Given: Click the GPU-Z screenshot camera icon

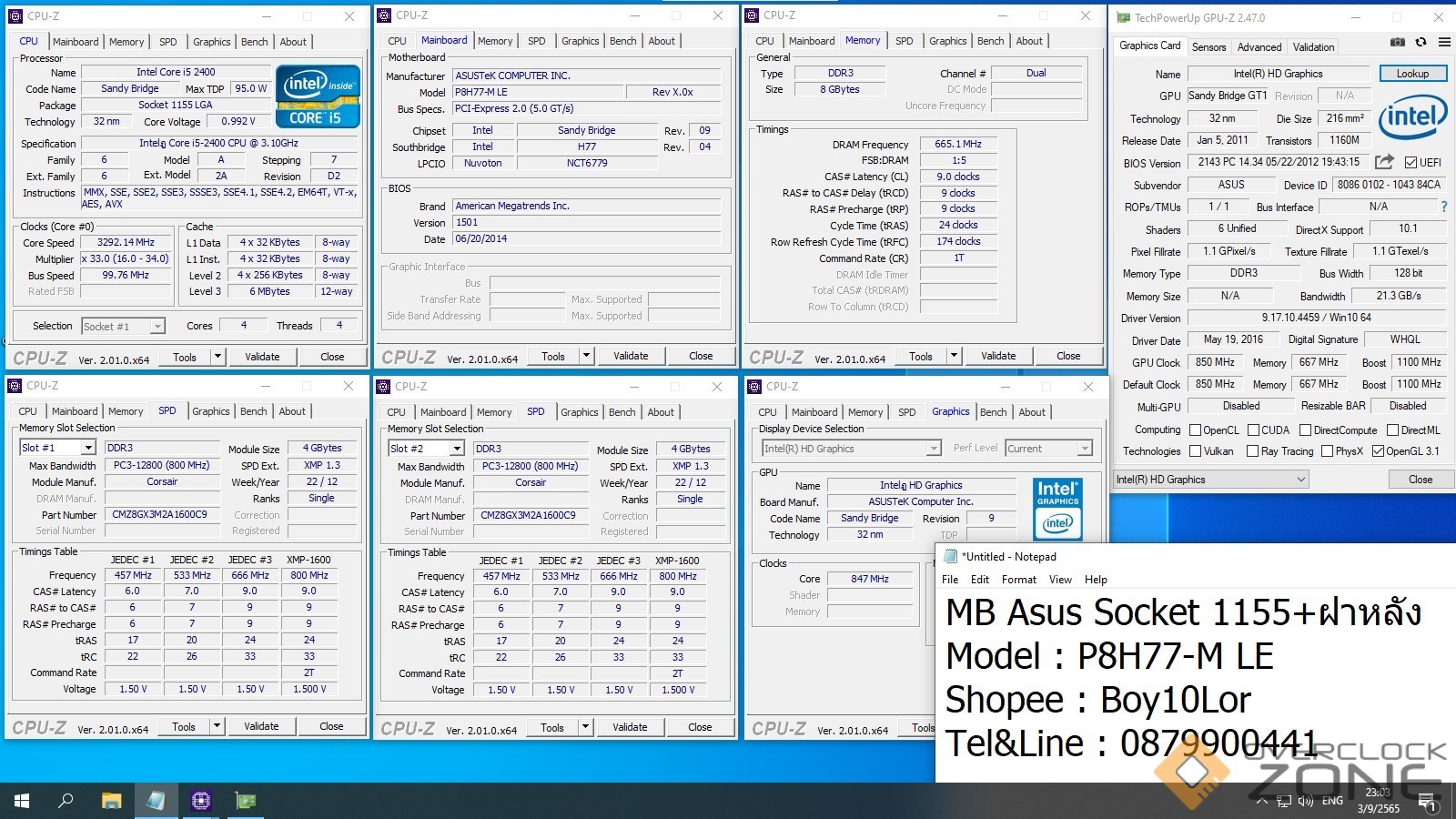Looking at the screenshot, I should pyautogui.click(x=1397, y=42).
